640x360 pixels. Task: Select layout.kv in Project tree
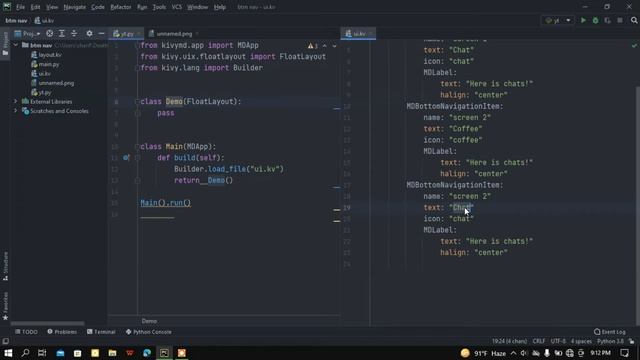(47, 55)
